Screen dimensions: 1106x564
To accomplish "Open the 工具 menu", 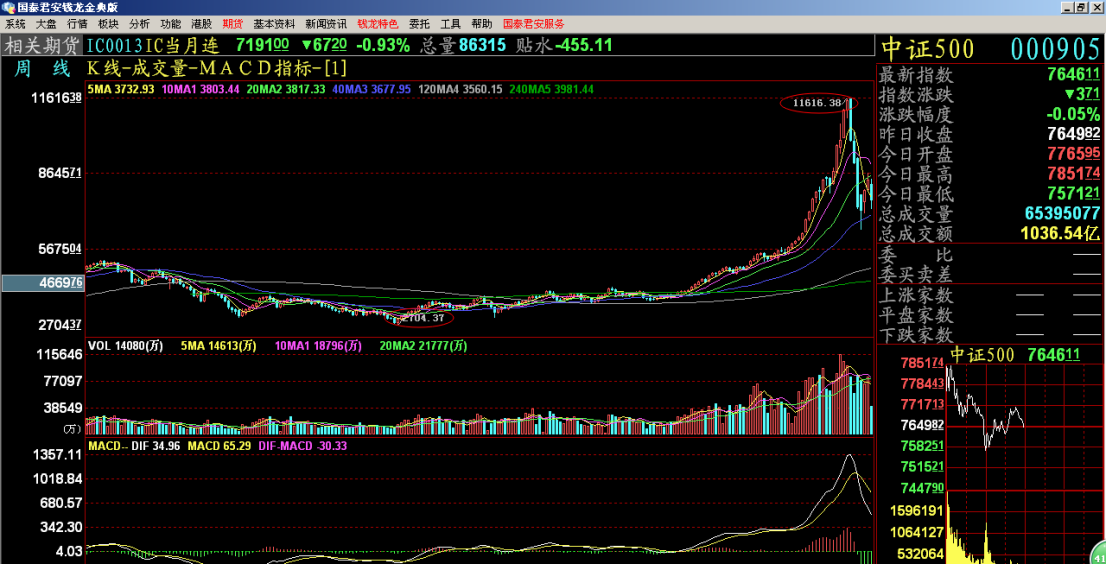I will click(451, 24).
